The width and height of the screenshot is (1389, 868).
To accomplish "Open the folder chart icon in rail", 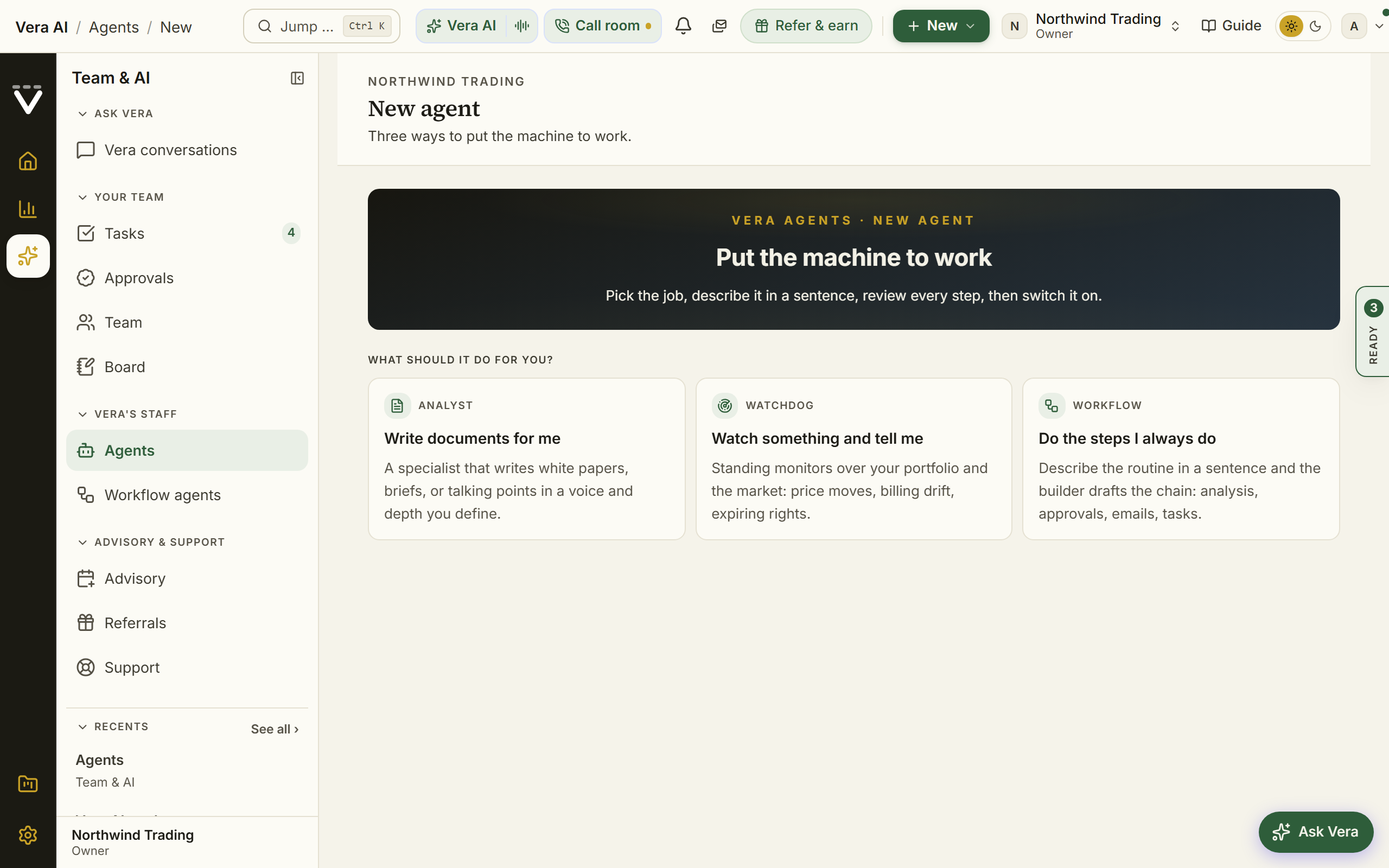I will point(28,783).
